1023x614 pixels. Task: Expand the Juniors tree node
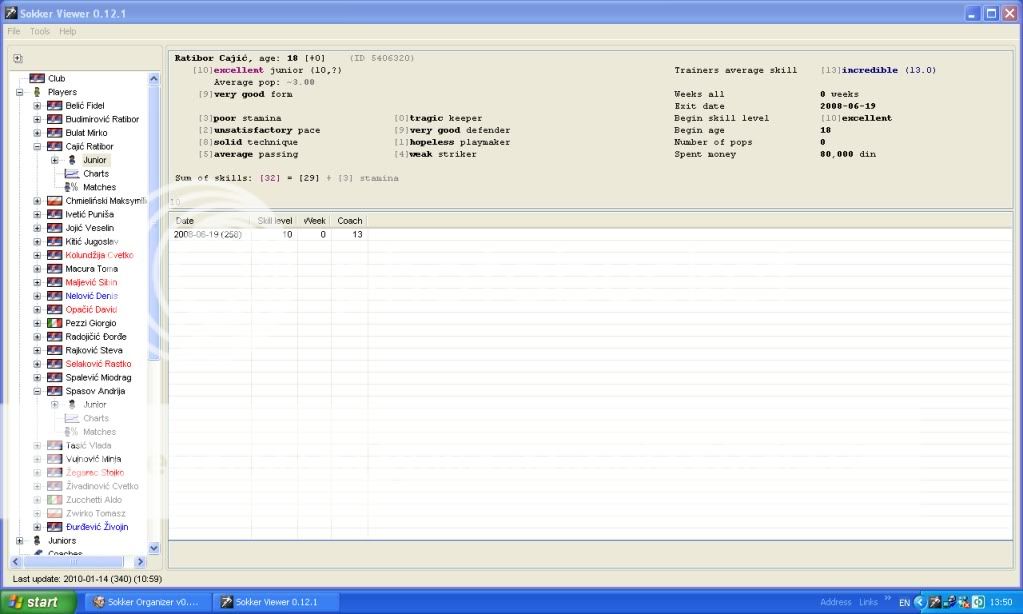tap(19, 540)
